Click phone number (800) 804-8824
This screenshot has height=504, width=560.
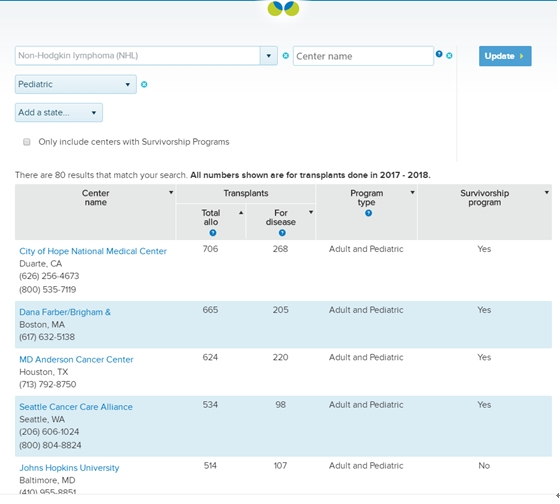pyautogui.click(x=50, y=445)
